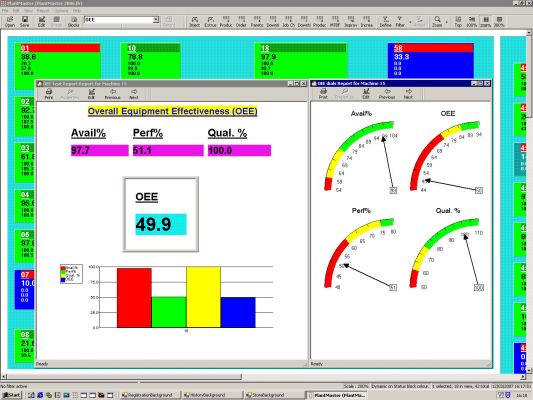This screenshot has width=533, height=400.
Task: Click the blue OEE bar in chart
Action: click(238, 312)
